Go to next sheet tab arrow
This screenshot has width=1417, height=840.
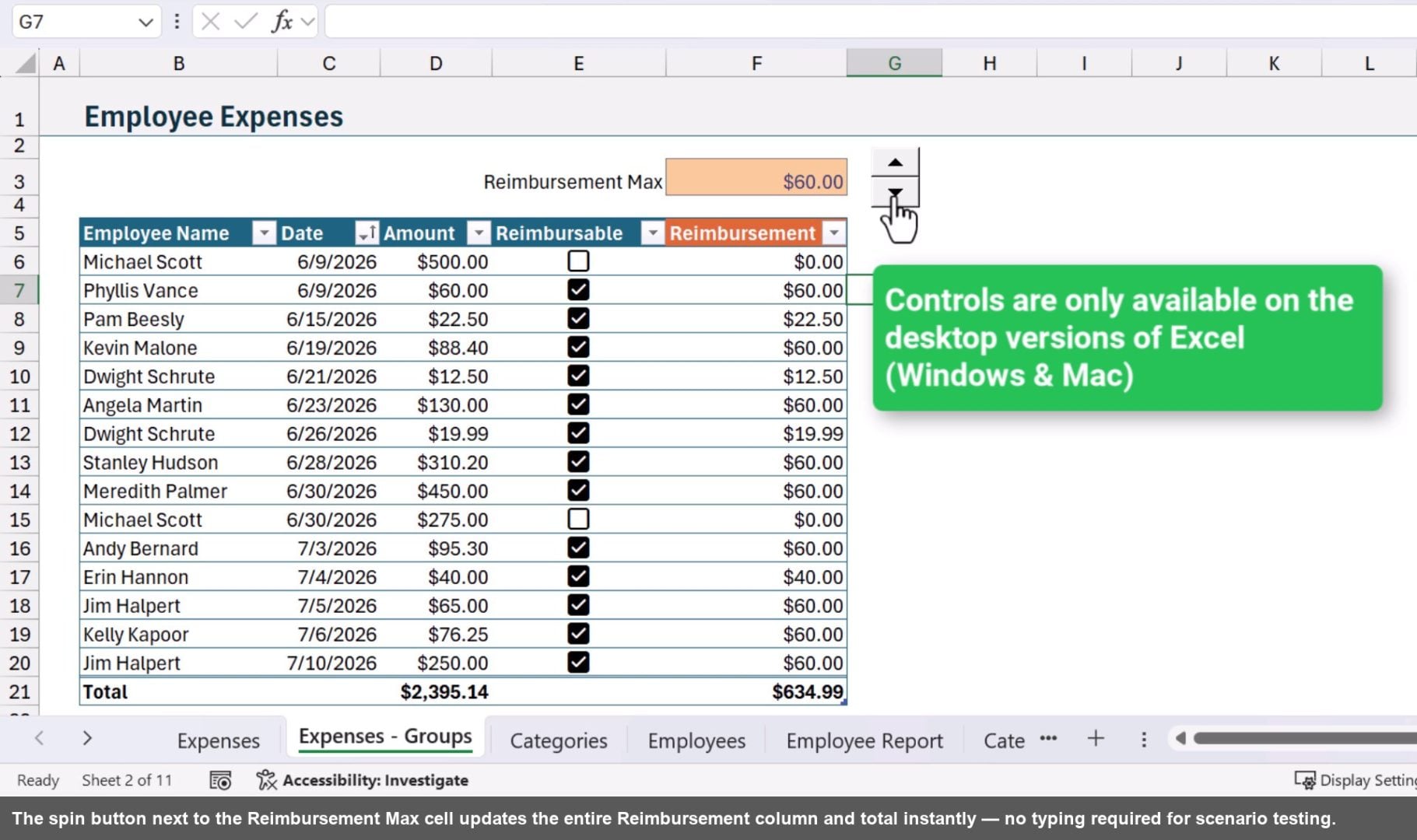(x=87, y=738)
